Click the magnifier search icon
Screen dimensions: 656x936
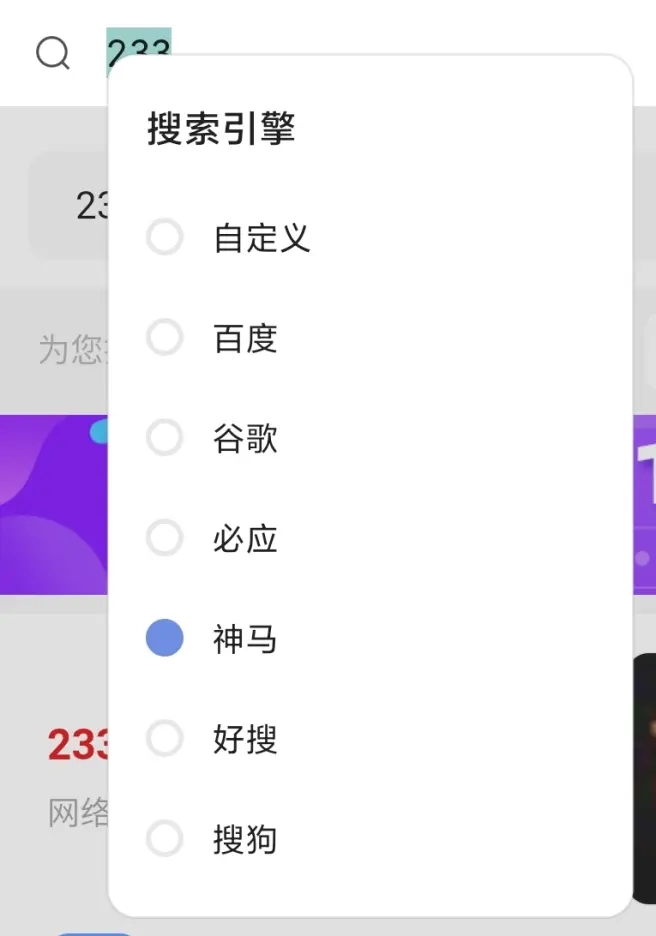[x=53, y=53]
